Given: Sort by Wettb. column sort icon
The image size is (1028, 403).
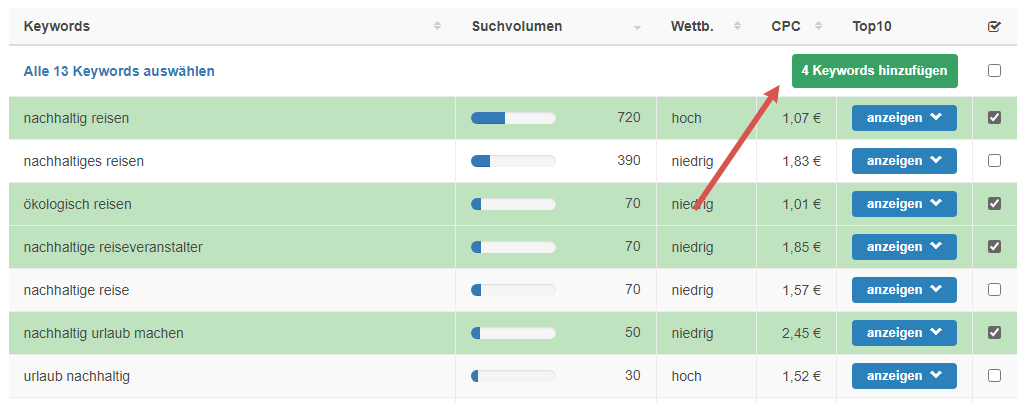Looking at the screenshot, I should click(x=737, y=27).
